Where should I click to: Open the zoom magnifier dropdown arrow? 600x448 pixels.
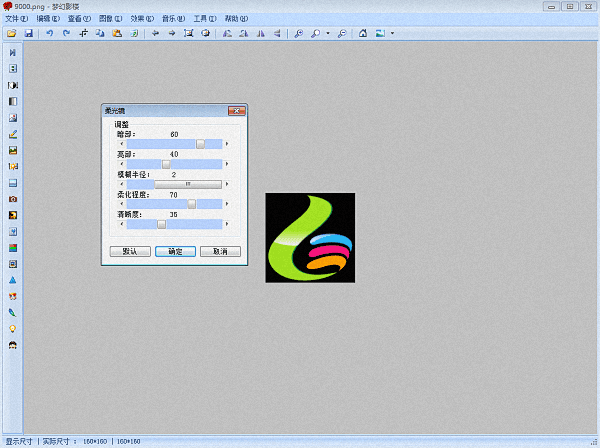click(328, 33)
